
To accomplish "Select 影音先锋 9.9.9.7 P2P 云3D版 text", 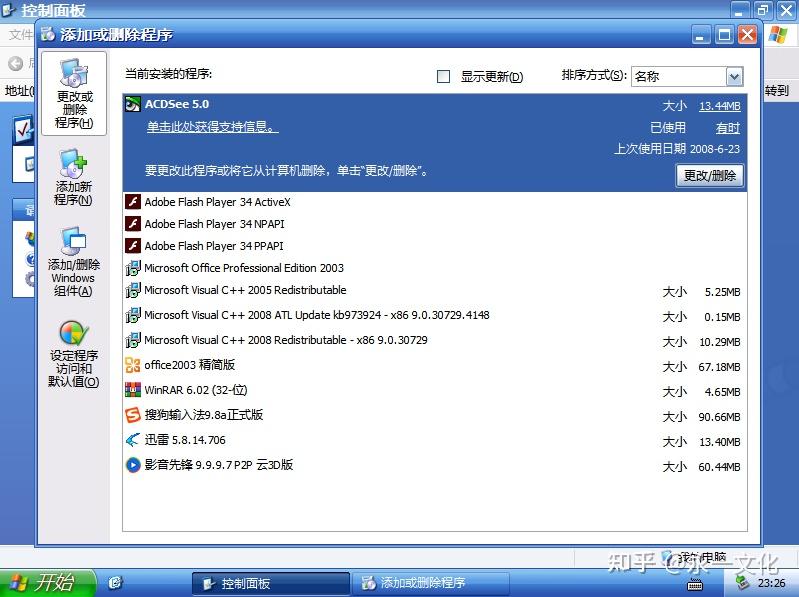I will tap(218, 465).
